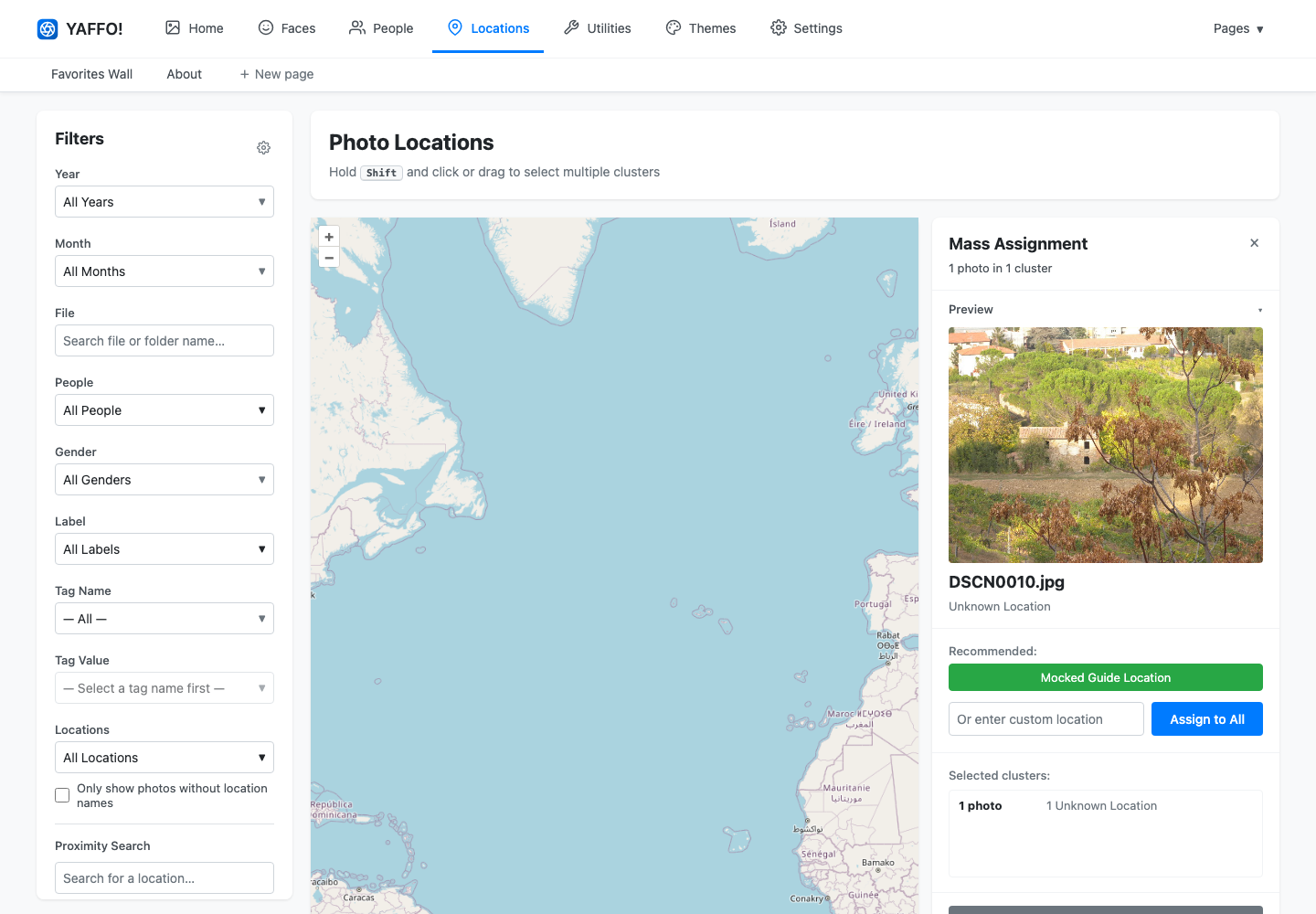Enable only photos without location names
The height and width of the screenshot is (914, 1316).
click(62, 795)
